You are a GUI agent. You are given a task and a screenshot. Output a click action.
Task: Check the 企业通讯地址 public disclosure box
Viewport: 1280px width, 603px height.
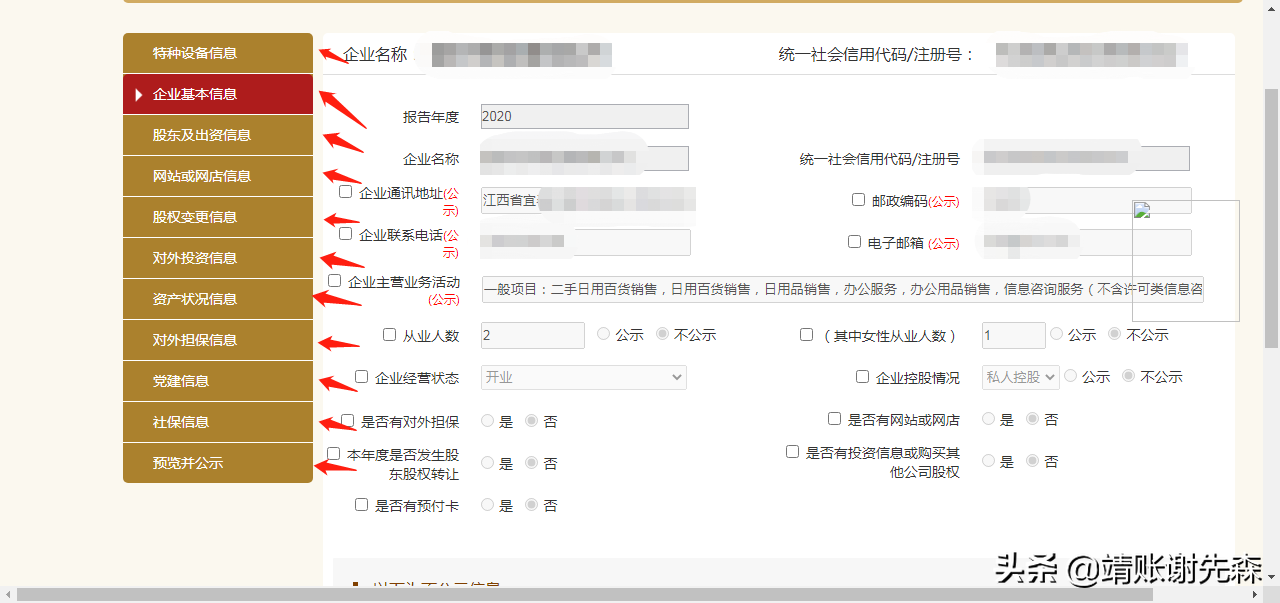point(345,190)
